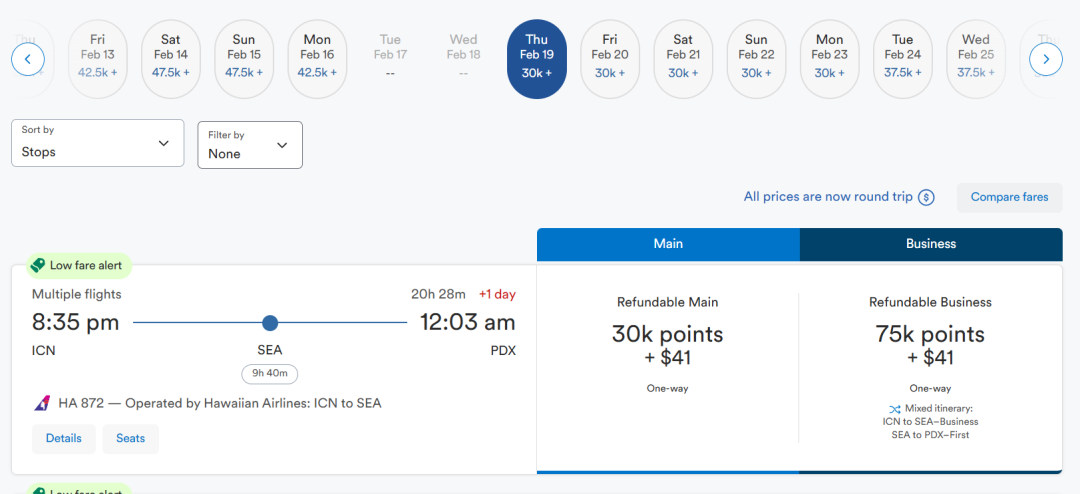The image size is (1080, 494).
Task: Switch to the Business fare tab
Action: 931,244
